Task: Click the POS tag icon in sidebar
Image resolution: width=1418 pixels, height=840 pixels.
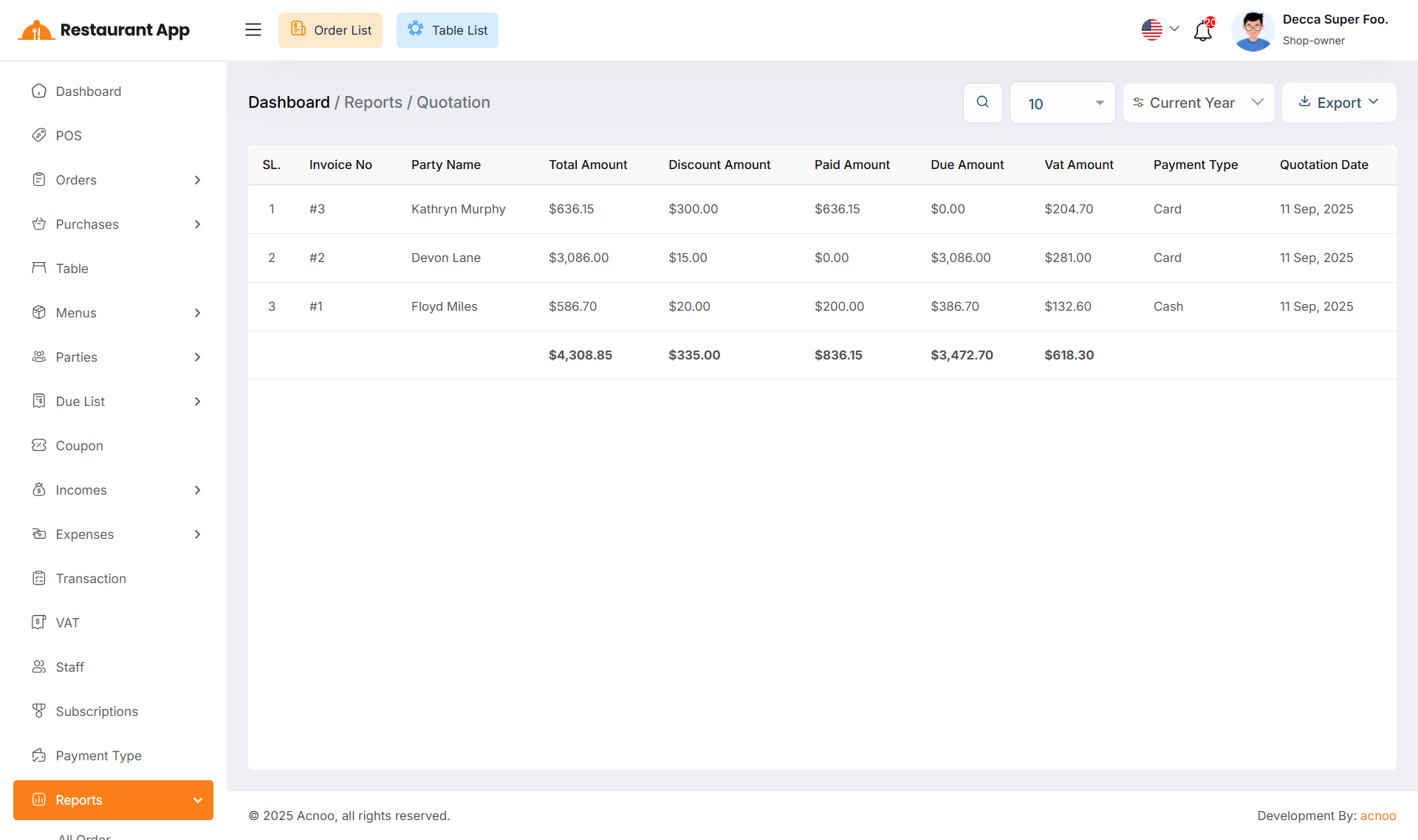Action: coord(39,135)
